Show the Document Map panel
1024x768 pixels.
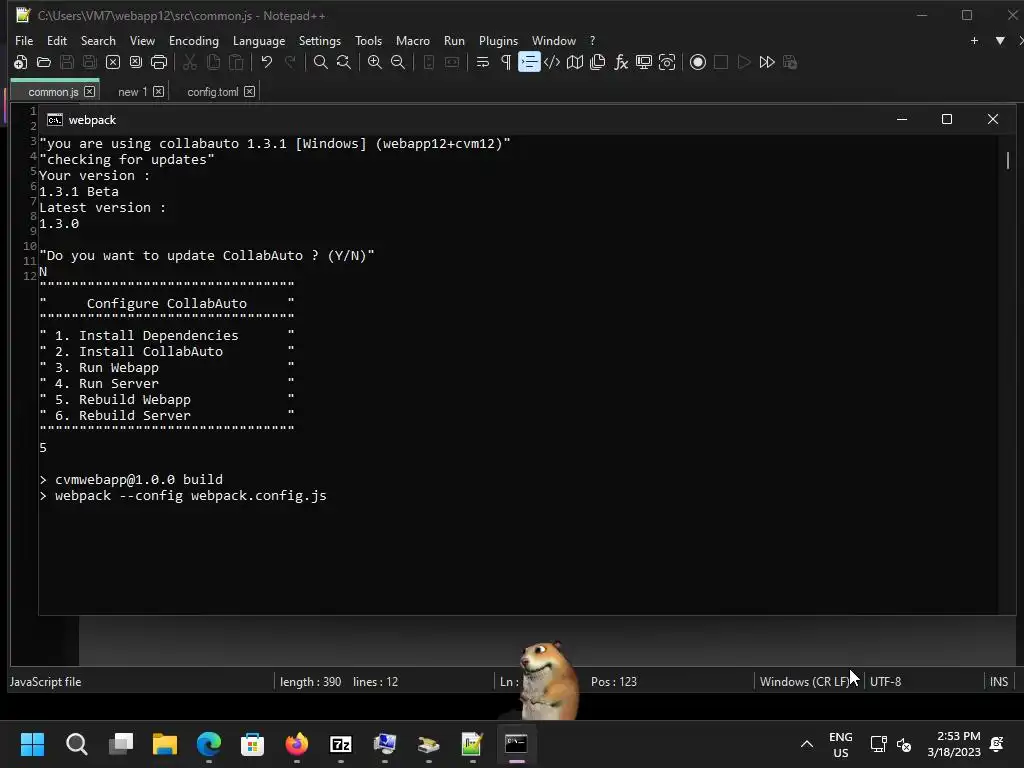pyautogui.click(x=575, y=62)
